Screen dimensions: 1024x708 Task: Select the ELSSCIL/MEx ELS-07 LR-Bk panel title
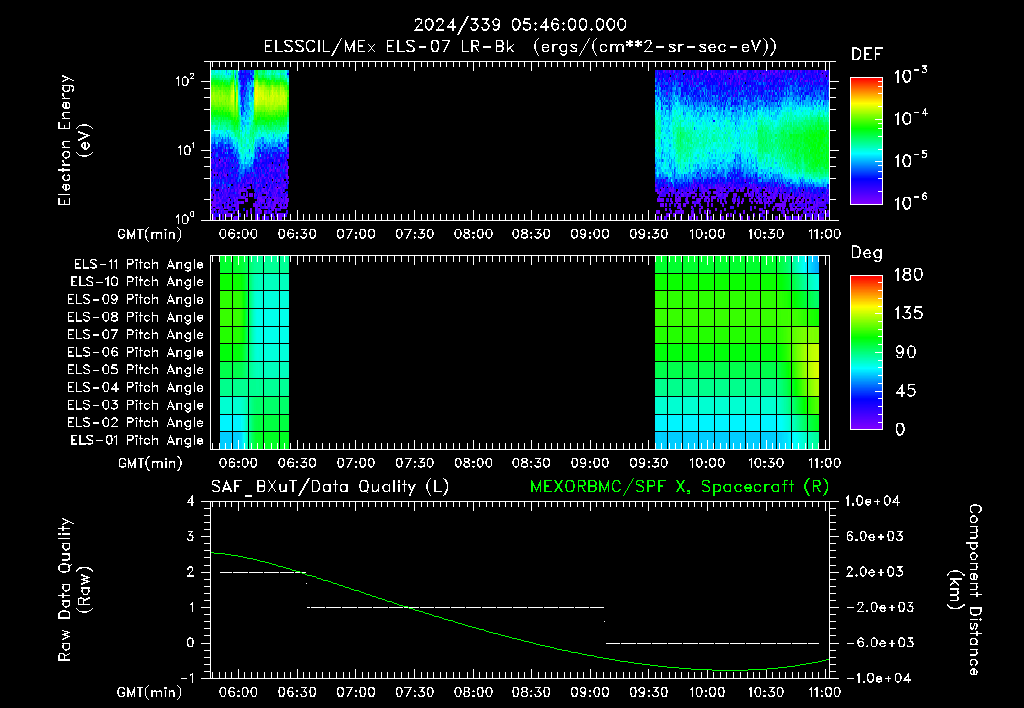(x=520, y=47)
